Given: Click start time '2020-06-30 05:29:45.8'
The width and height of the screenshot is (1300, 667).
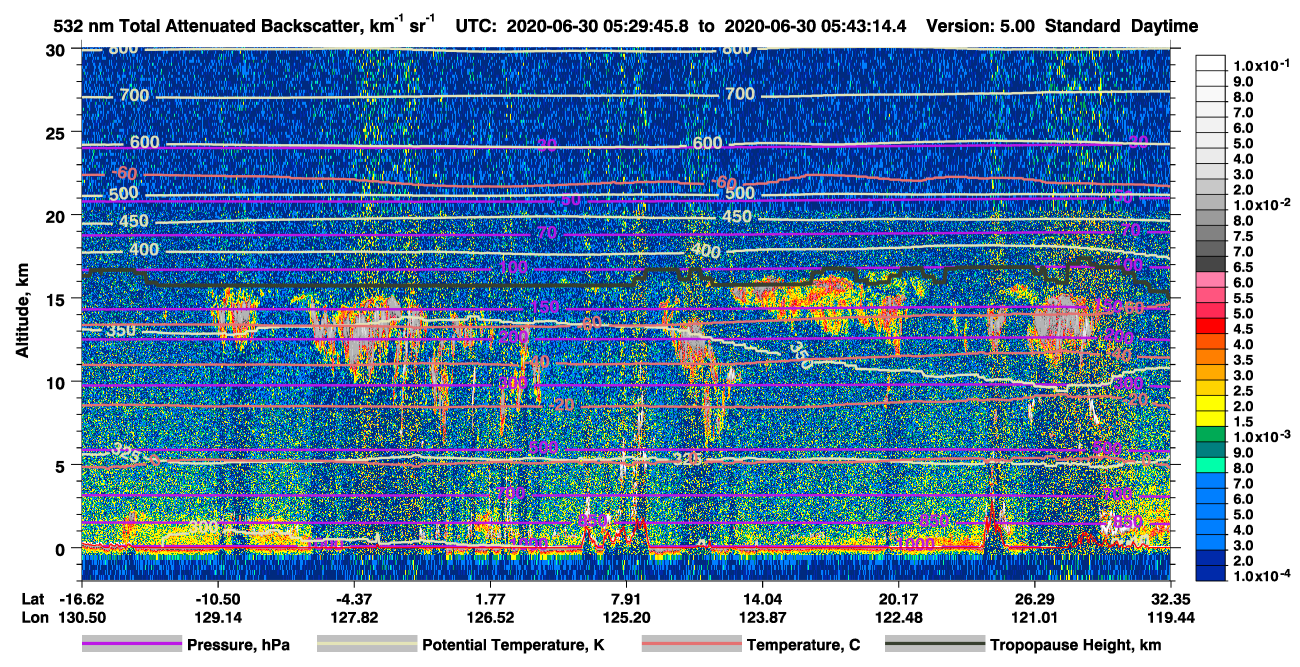Looking at the screenshot, I should [x=596, y=27].
